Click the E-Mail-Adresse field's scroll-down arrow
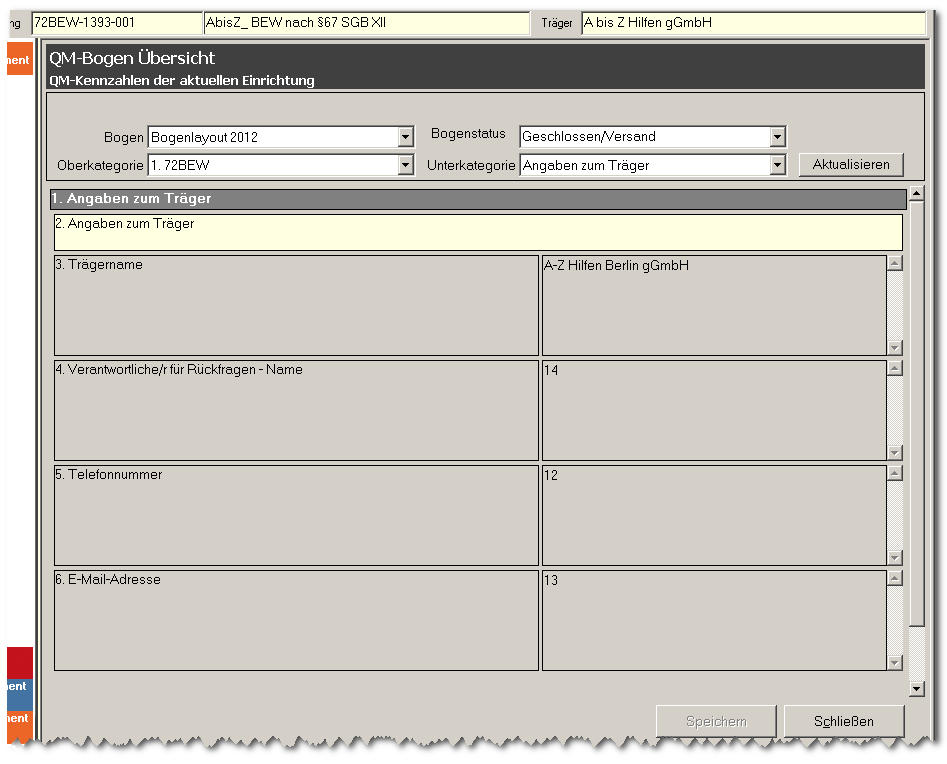 pos(895,662)
